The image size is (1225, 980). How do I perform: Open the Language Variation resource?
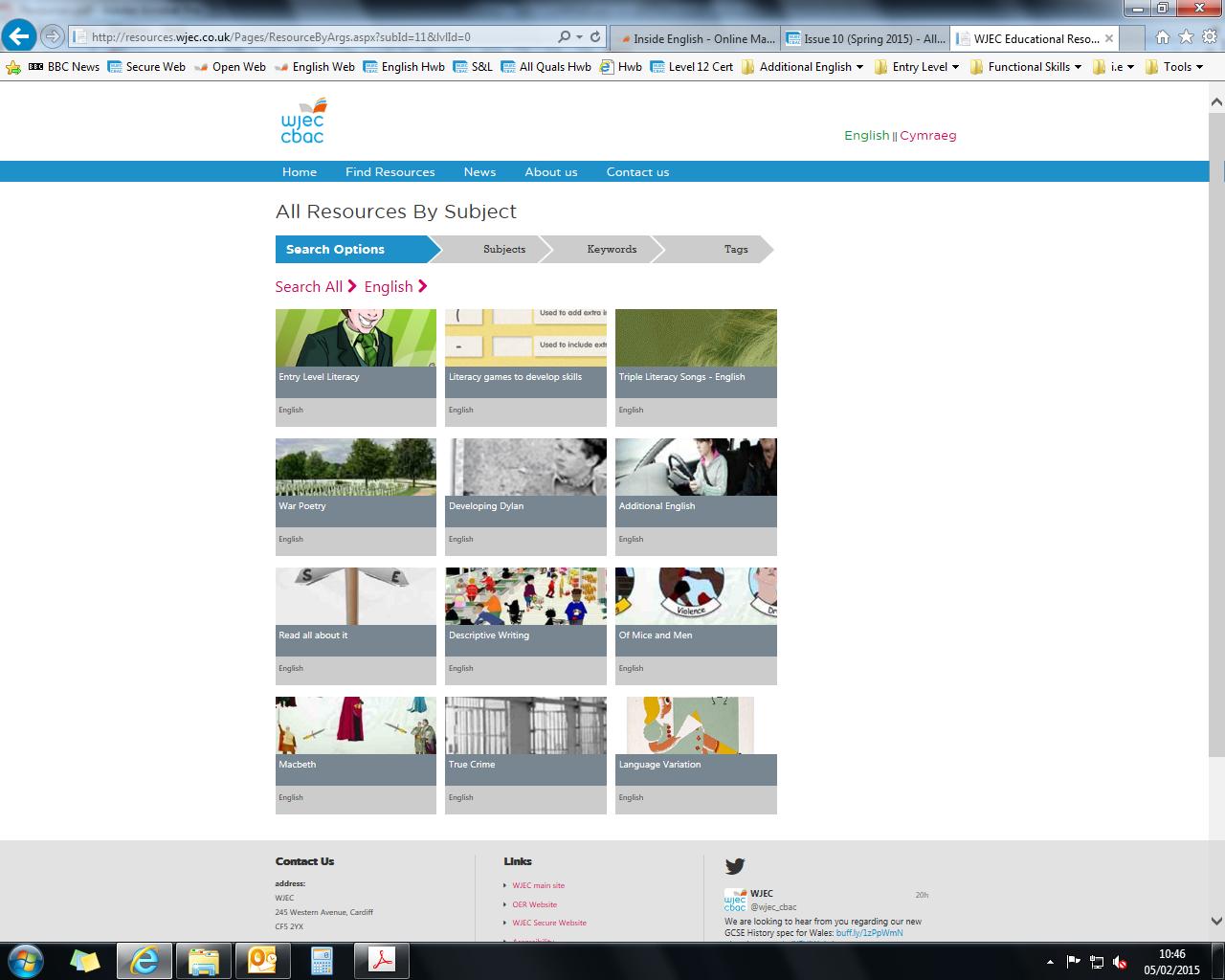click(696, 755)
